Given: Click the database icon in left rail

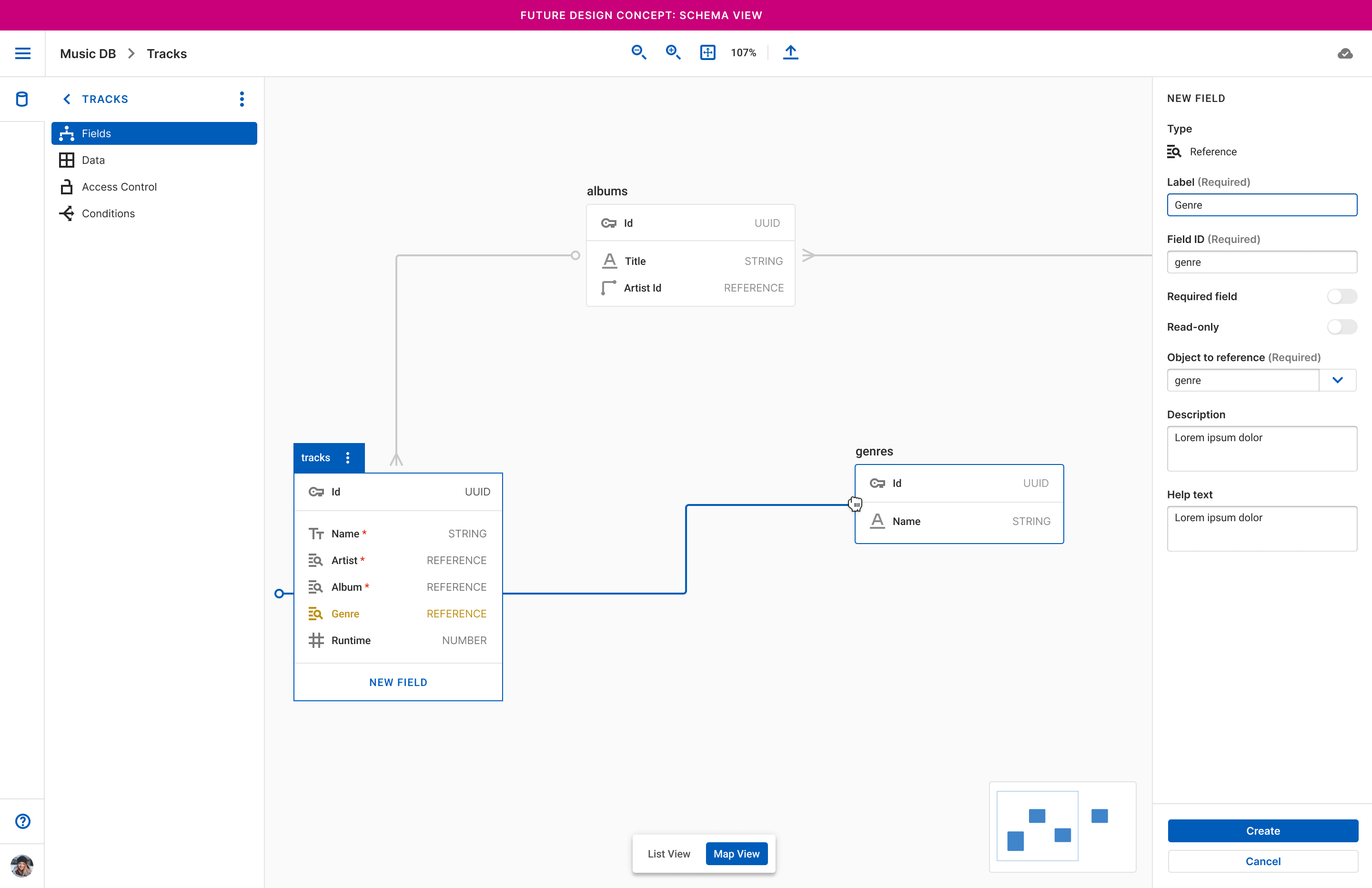Looking at the screenshot, I should coord(22,99).
